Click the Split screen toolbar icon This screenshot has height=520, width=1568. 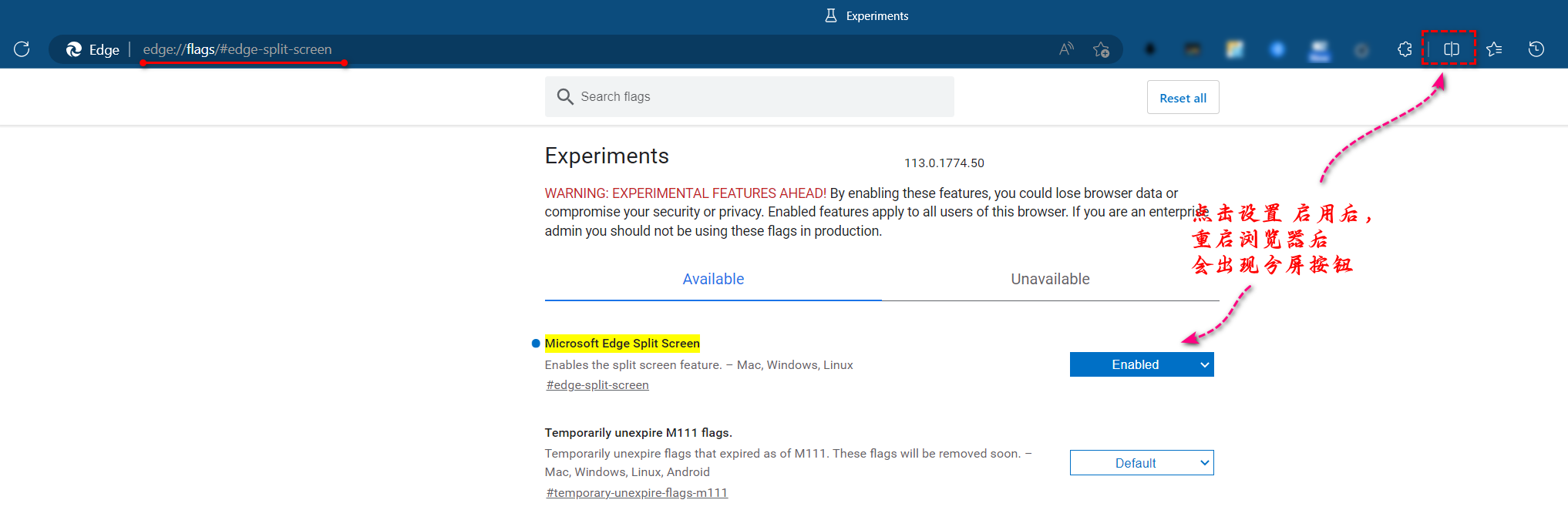[1452, 49]
